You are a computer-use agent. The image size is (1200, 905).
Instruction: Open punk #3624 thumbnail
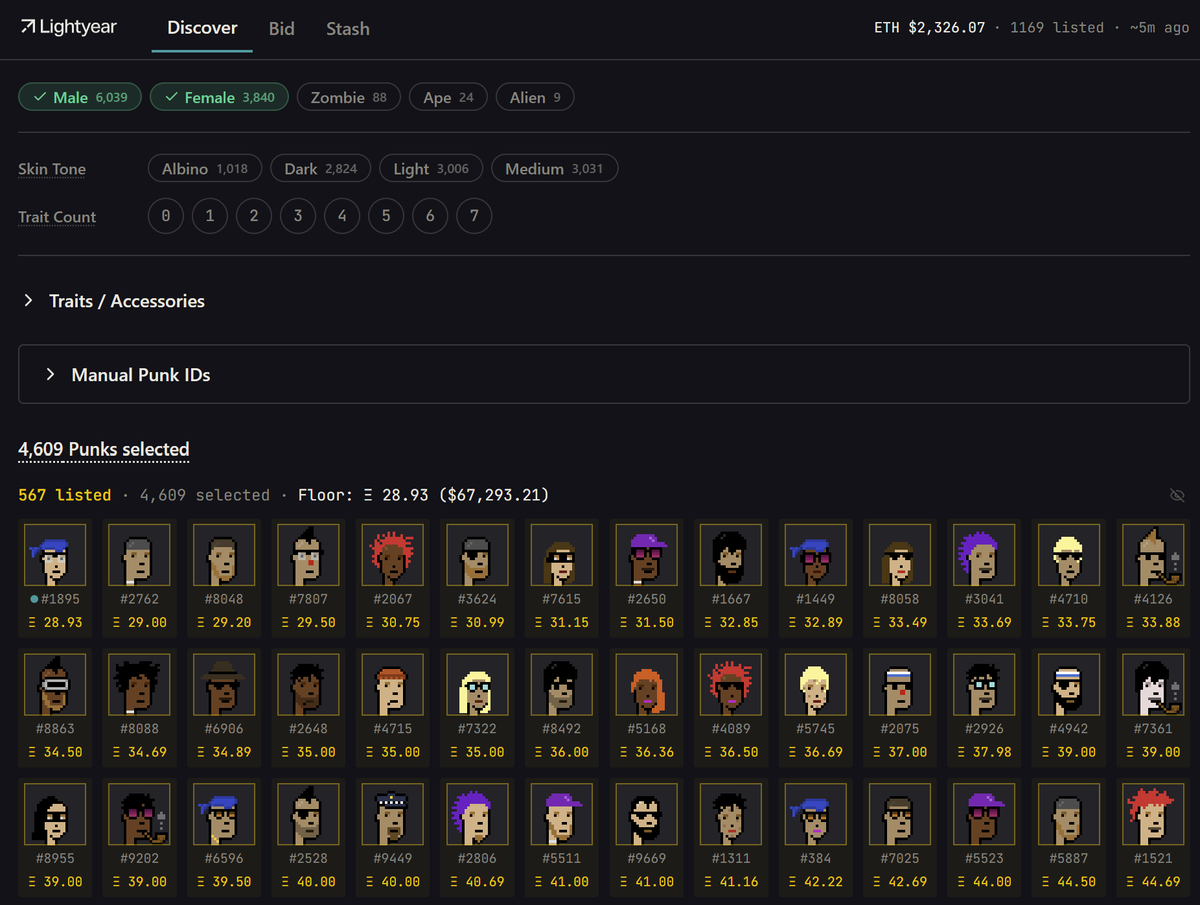(477, 554)
